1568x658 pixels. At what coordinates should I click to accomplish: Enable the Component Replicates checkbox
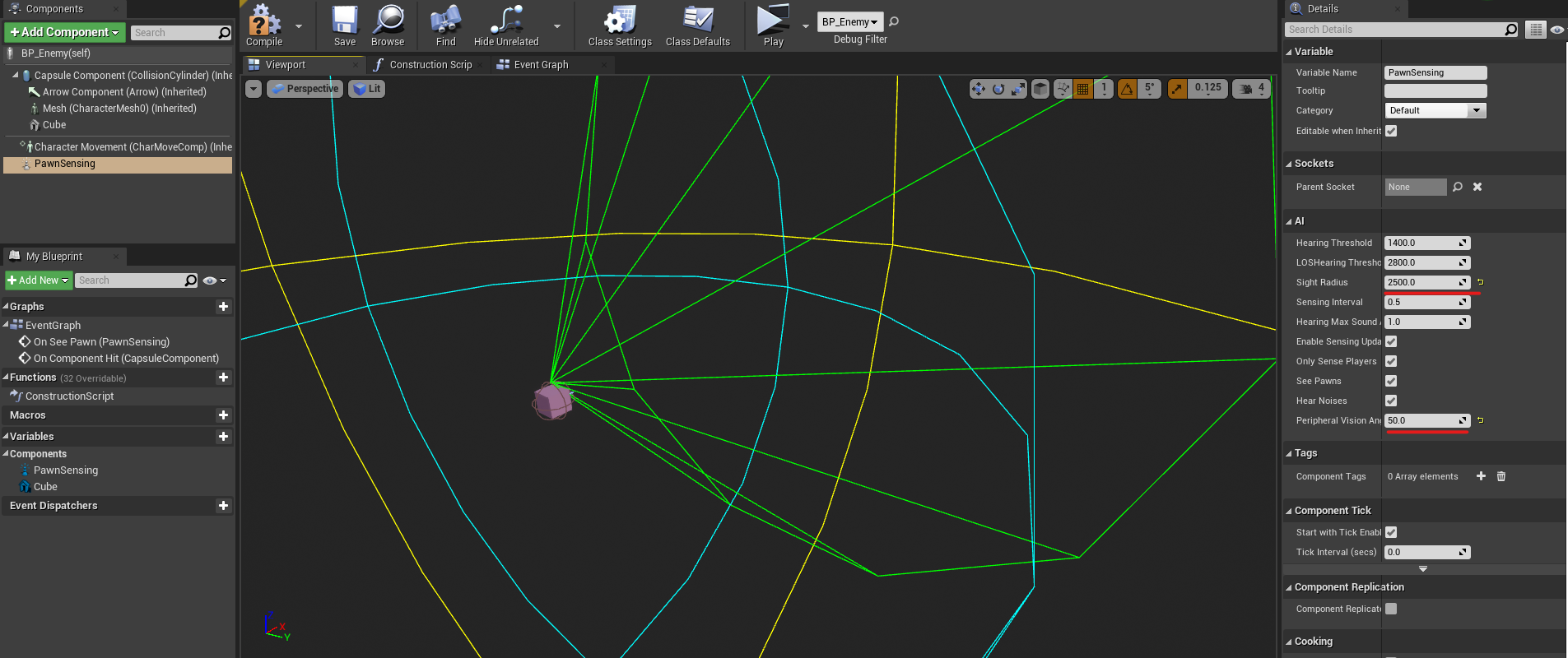tap(1391, 609)
